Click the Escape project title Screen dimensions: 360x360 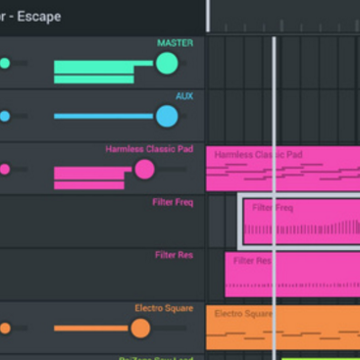click(39, 16)
